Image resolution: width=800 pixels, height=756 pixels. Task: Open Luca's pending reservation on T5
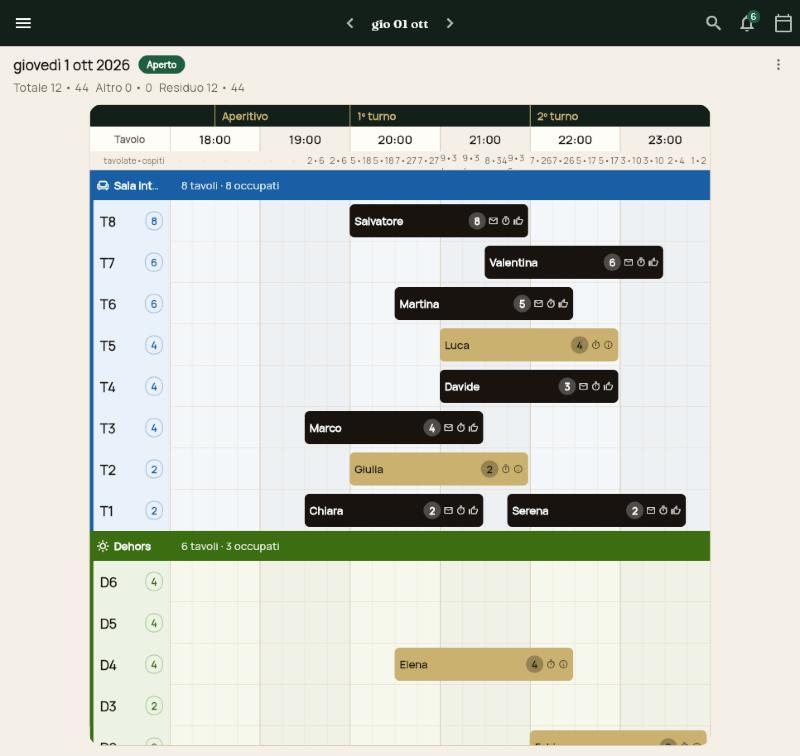tap(529, 345)
